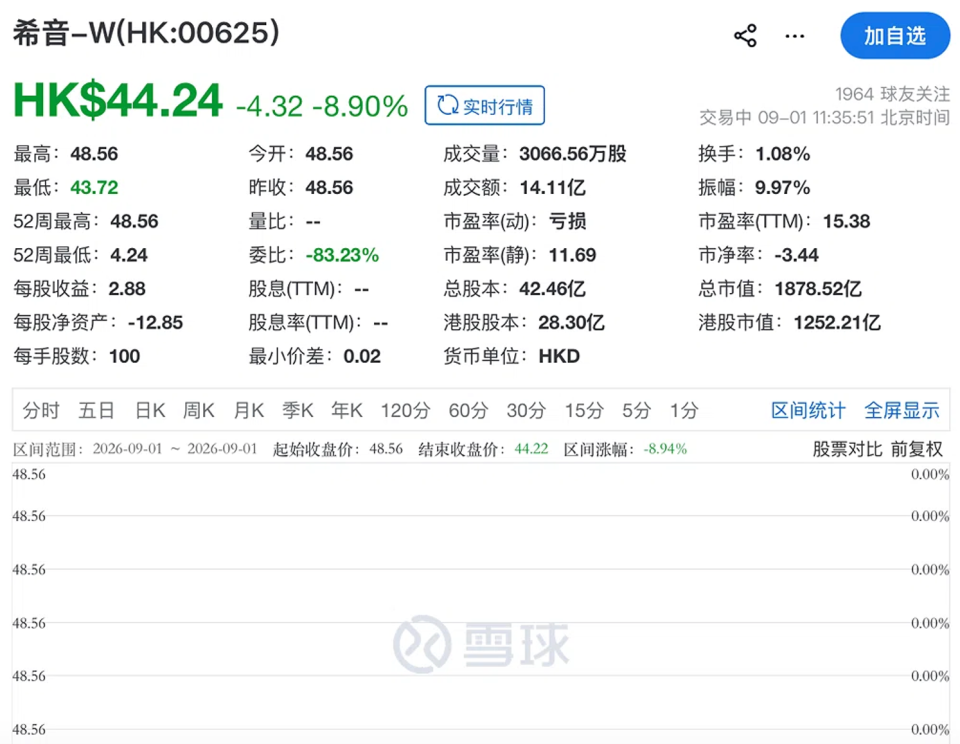Open the 月K chart tab
Viewport: 960px width, 744px height.
(249, 410)
